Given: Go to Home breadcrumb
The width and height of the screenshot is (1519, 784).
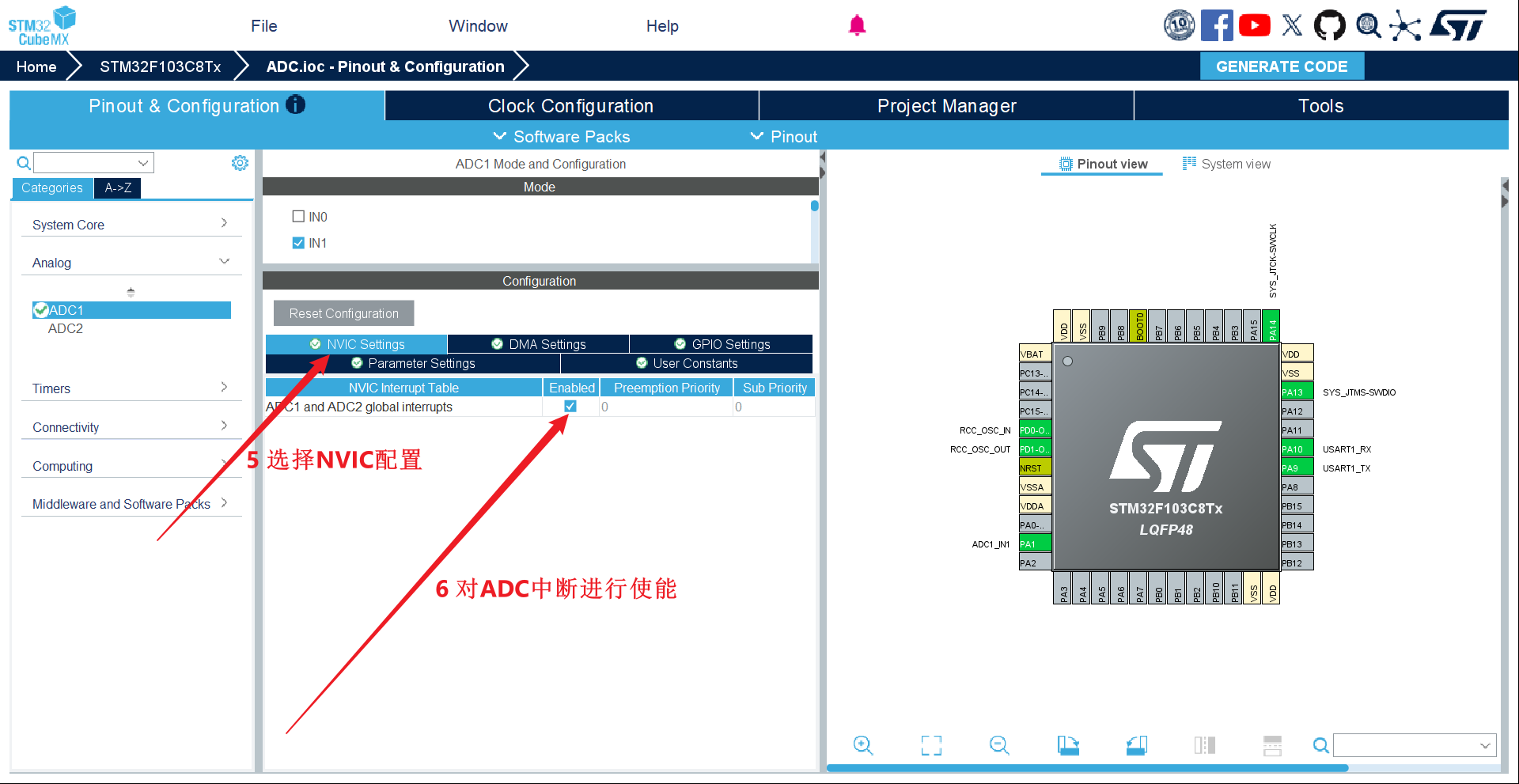Looking at the screenshot, I should click(x=36, y=66).
